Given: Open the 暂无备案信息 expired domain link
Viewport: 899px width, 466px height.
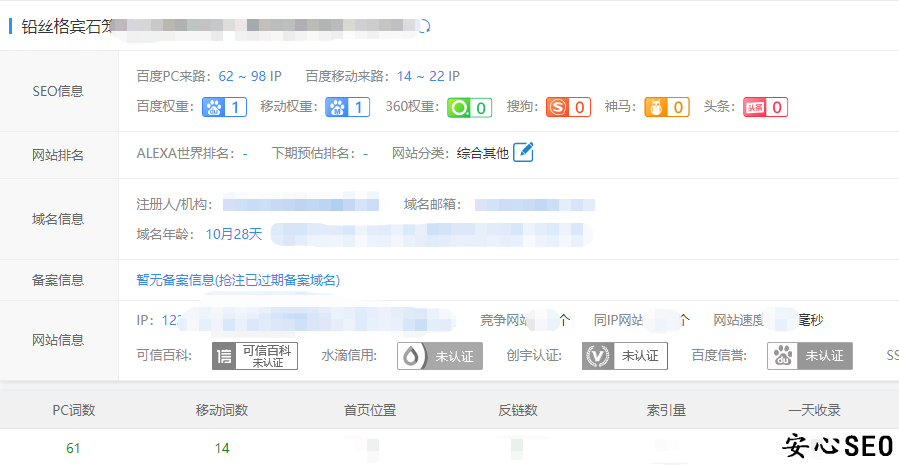Looking at the screenshot, I should pyautogui.click(x=244, y=281).
